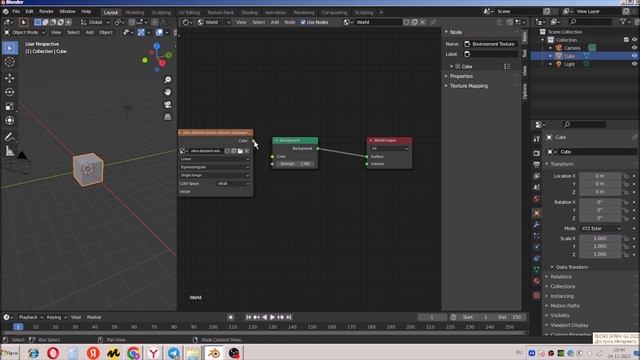Viewport: 640px width, 360px height.
Task: Open Telegram from the Windows taskbar
Action: pyautogui.click(x=173, y=353)
